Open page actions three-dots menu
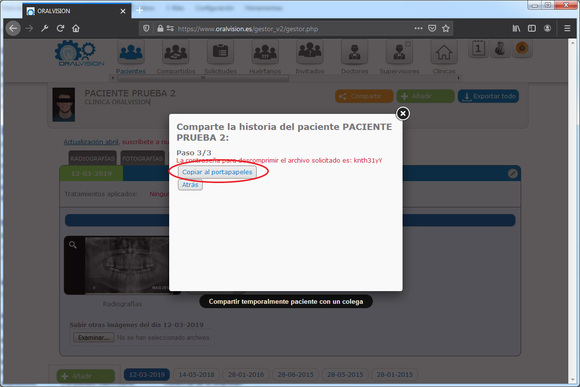Image resolution: width=580 pixels, height=387 pixels. (418, 28)
